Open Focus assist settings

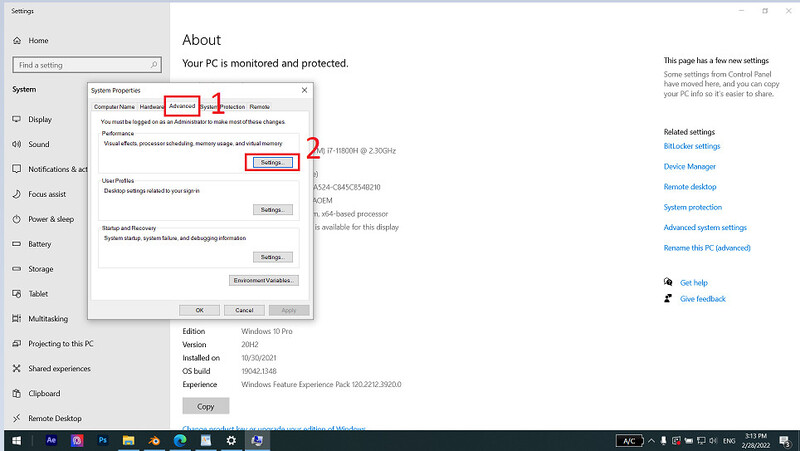coord(39,194)
